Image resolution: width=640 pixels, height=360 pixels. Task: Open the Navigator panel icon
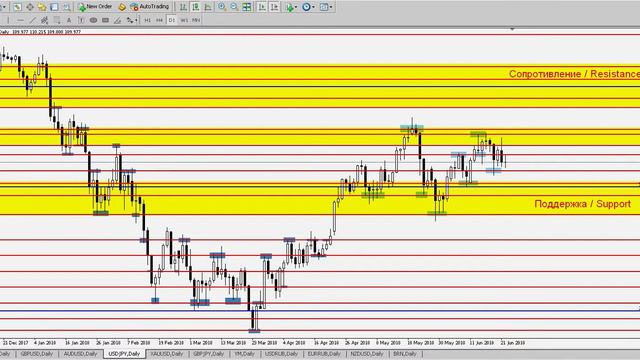point(42,7)
